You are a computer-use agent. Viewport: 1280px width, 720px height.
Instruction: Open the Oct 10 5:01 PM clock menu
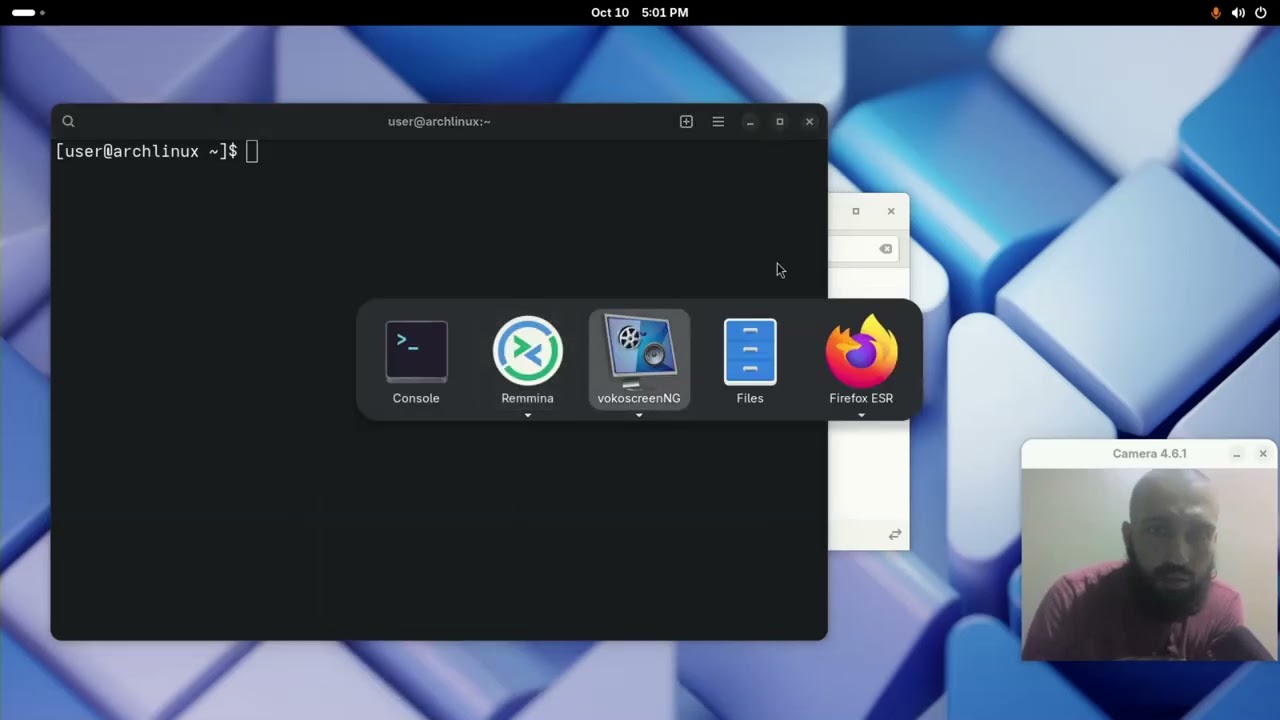pyautogui.click(x=640, y=12)
